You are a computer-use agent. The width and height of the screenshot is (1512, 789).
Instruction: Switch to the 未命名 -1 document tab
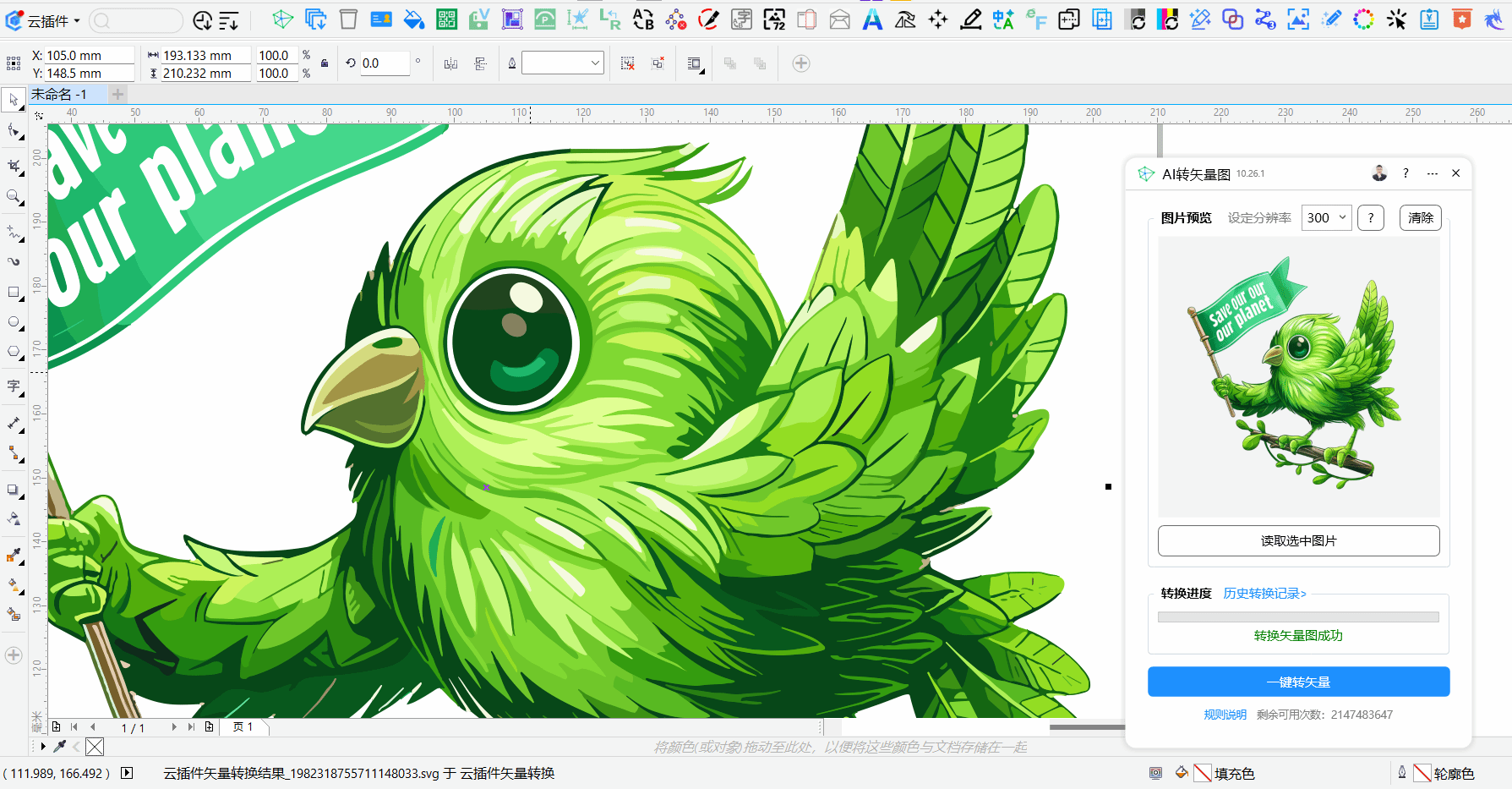pyautogui.click(x=59, y=95)
